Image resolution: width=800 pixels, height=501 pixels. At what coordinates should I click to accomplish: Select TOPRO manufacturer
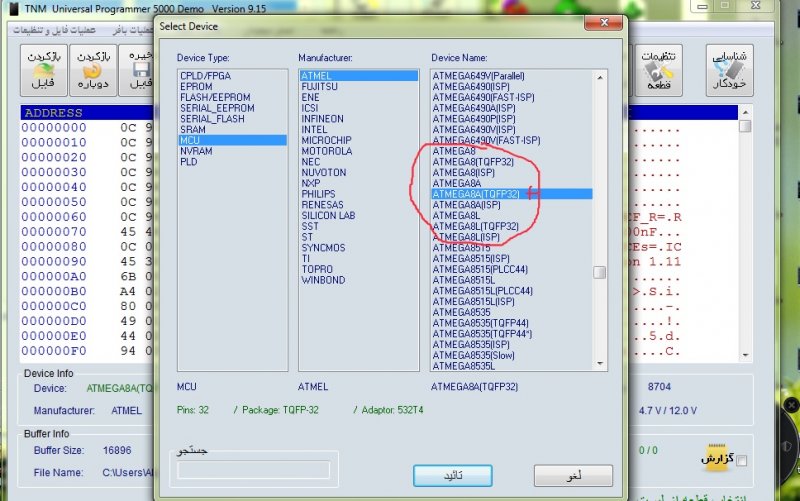click(x=317, y=269)
